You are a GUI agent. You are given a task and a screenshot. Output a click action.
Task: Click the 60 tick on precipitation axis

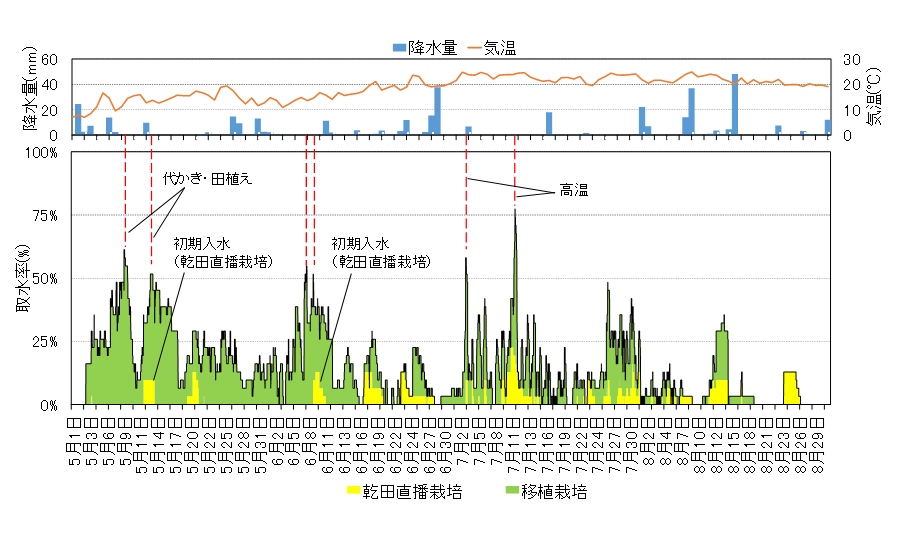point(49,60)
